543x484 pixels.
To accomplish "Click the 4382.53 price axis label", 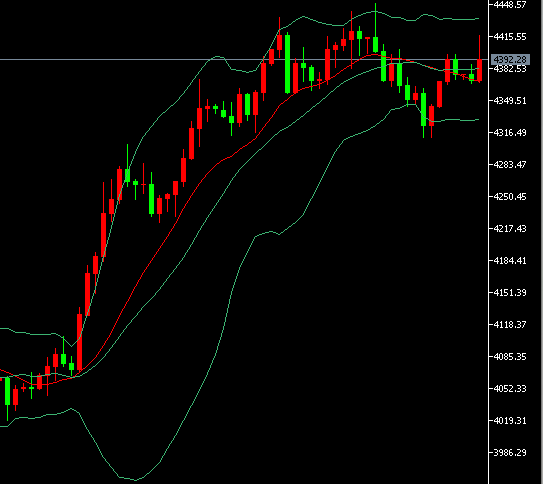I will [510, 69].
